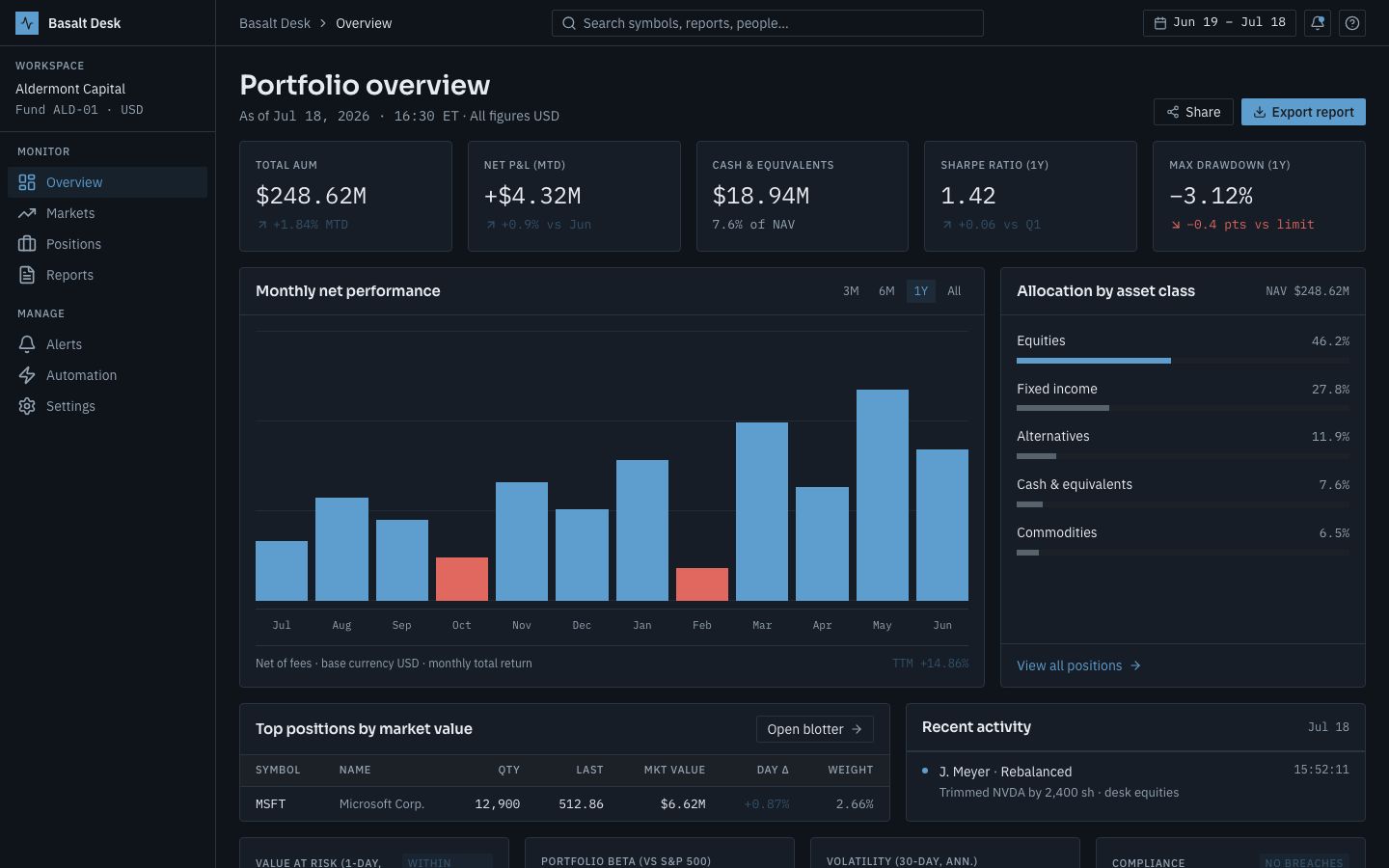The width and height of the screenshot is (1389, 868).
Task: Click the Alerts bell icon in sidebar
Action: click(x=27, y=344)
